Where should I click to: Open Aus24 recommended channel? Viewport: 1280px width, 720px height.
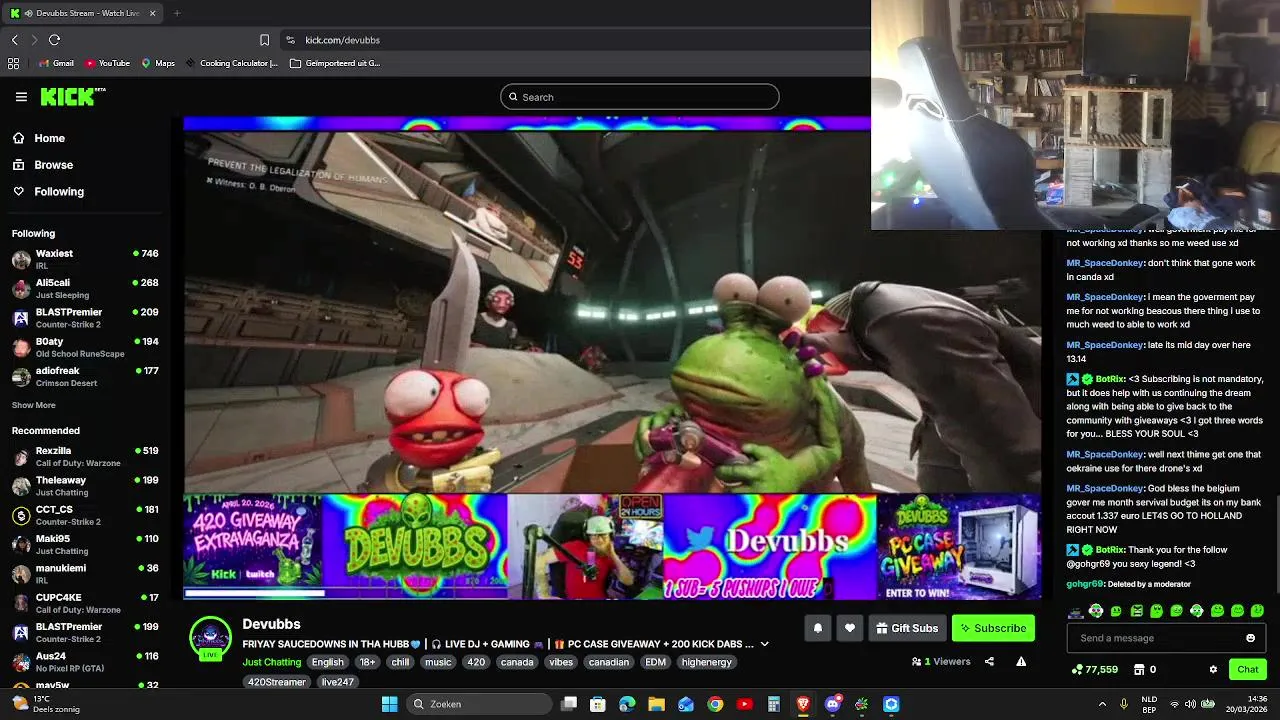click(x=85, y=661)
